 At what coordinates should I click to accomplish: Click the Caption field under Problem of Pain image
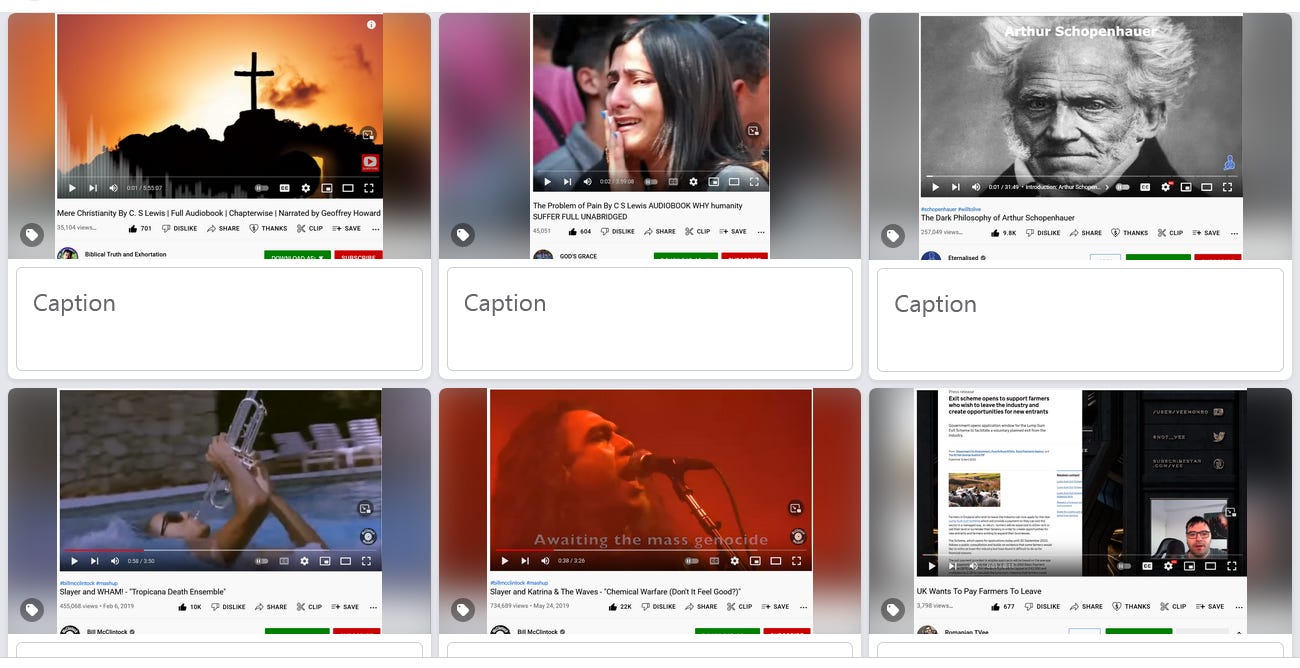(x=650, y=319)
